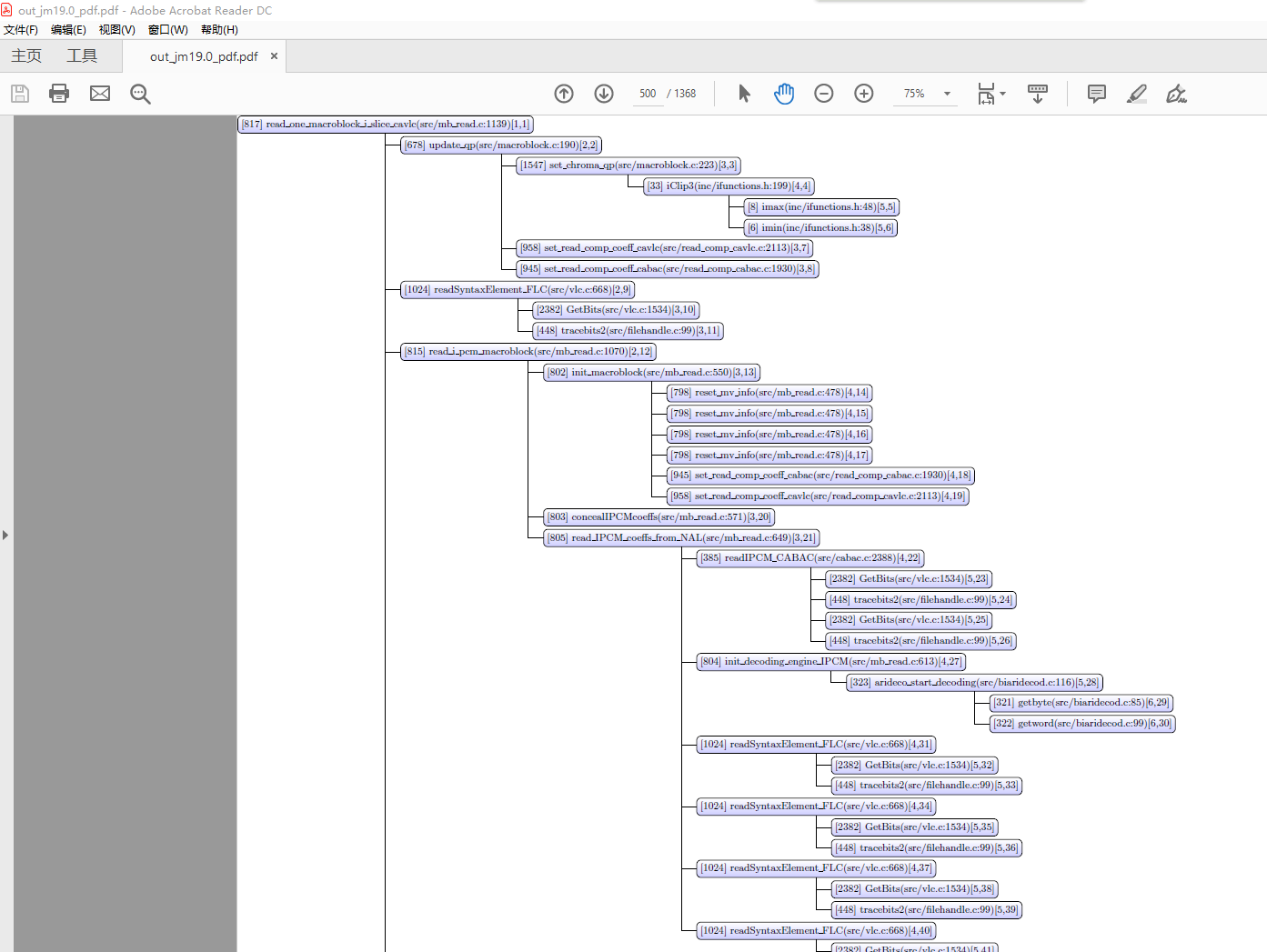Screen dimensions: 1267x952
Task: Open the page fit options dropdown arrow
Action: [x=1001, y=93]
